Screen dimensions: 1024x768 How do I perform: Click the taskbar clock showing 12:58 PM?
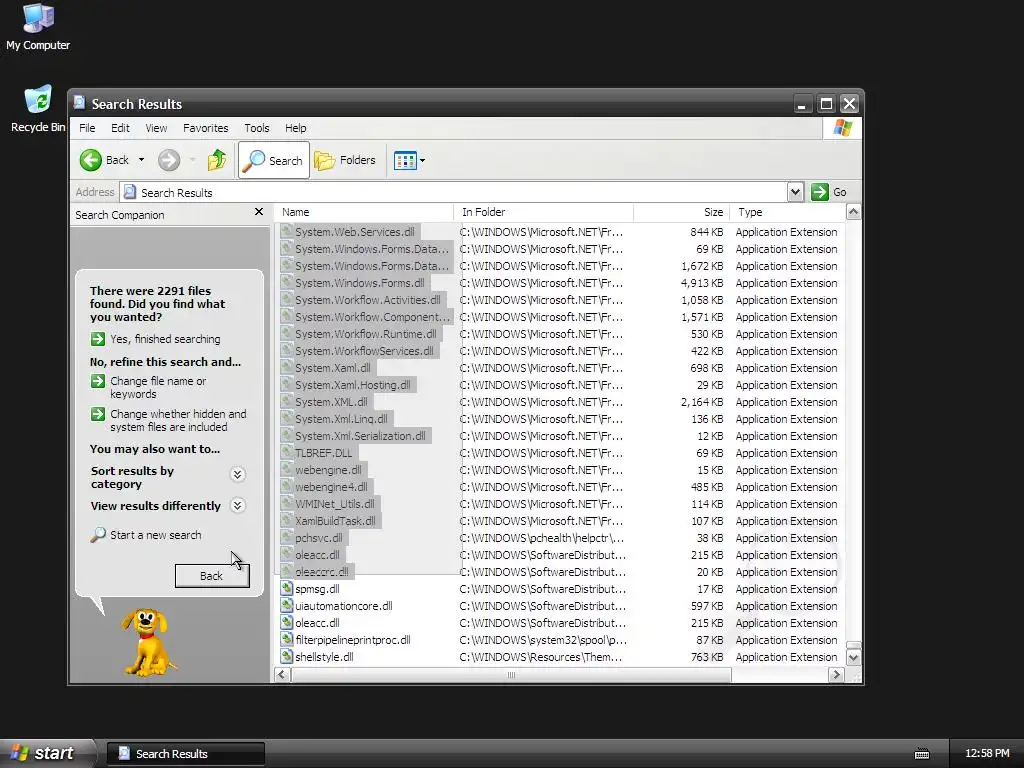[x=987, y=754]
